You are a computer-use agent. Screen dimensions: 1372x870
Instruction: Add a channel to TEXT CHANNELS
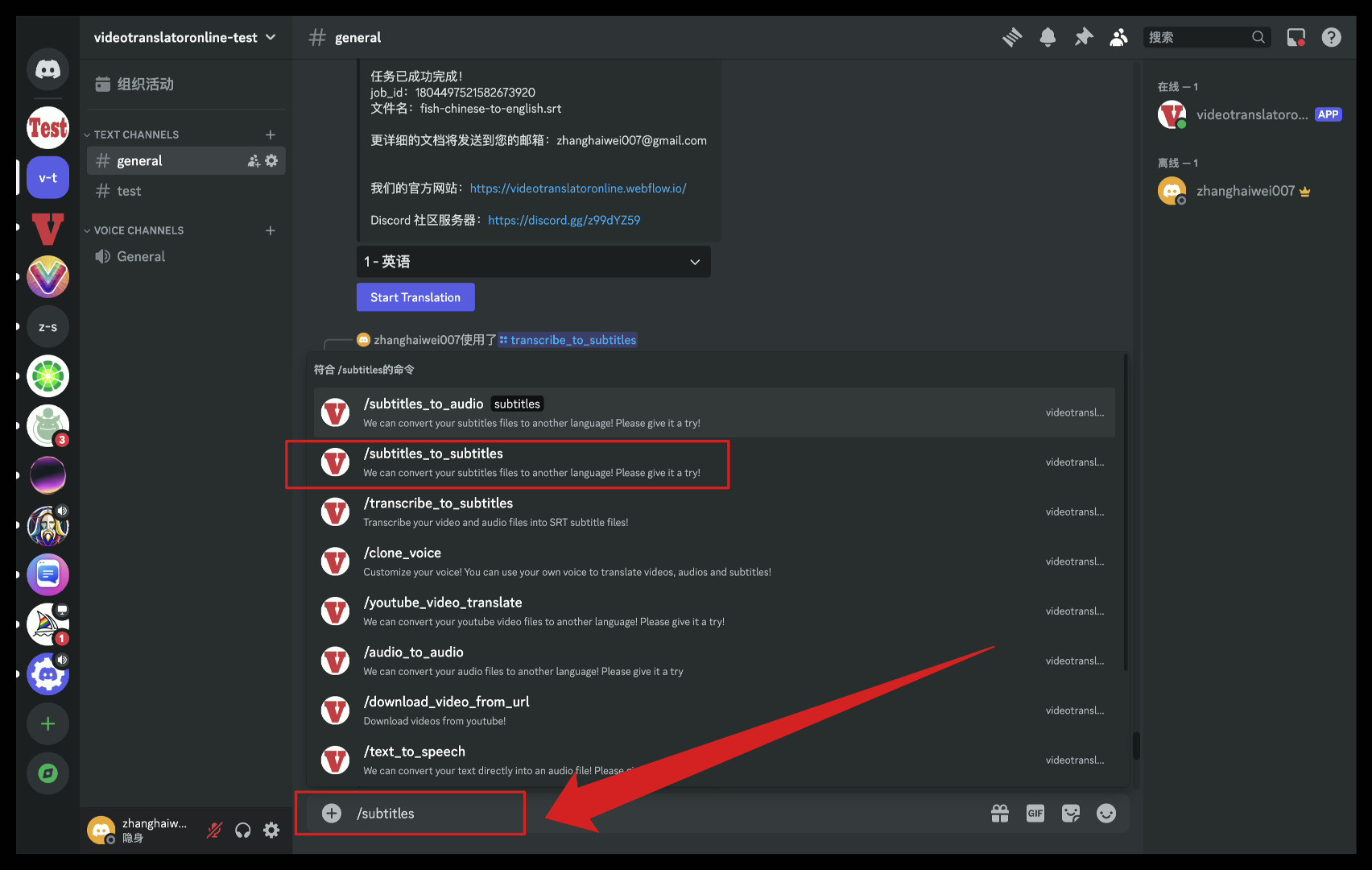[x=271, y=135]
